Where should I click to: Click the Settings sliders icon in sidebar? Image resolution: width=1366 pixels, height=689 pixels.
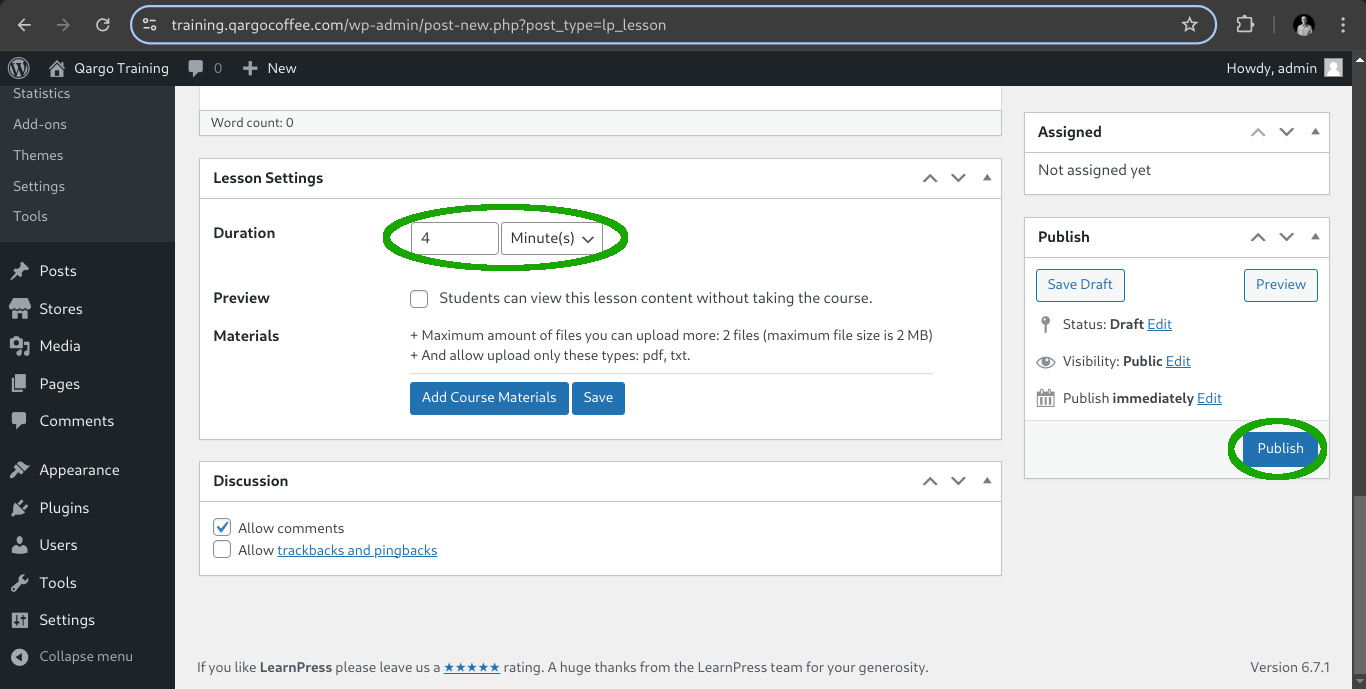pyautogui.click(x=19, y=620)
